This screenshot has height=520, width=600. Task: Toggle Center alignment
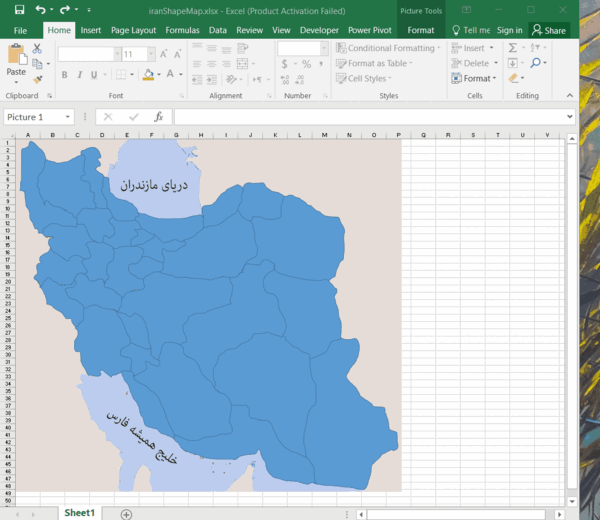coord(212,64)
